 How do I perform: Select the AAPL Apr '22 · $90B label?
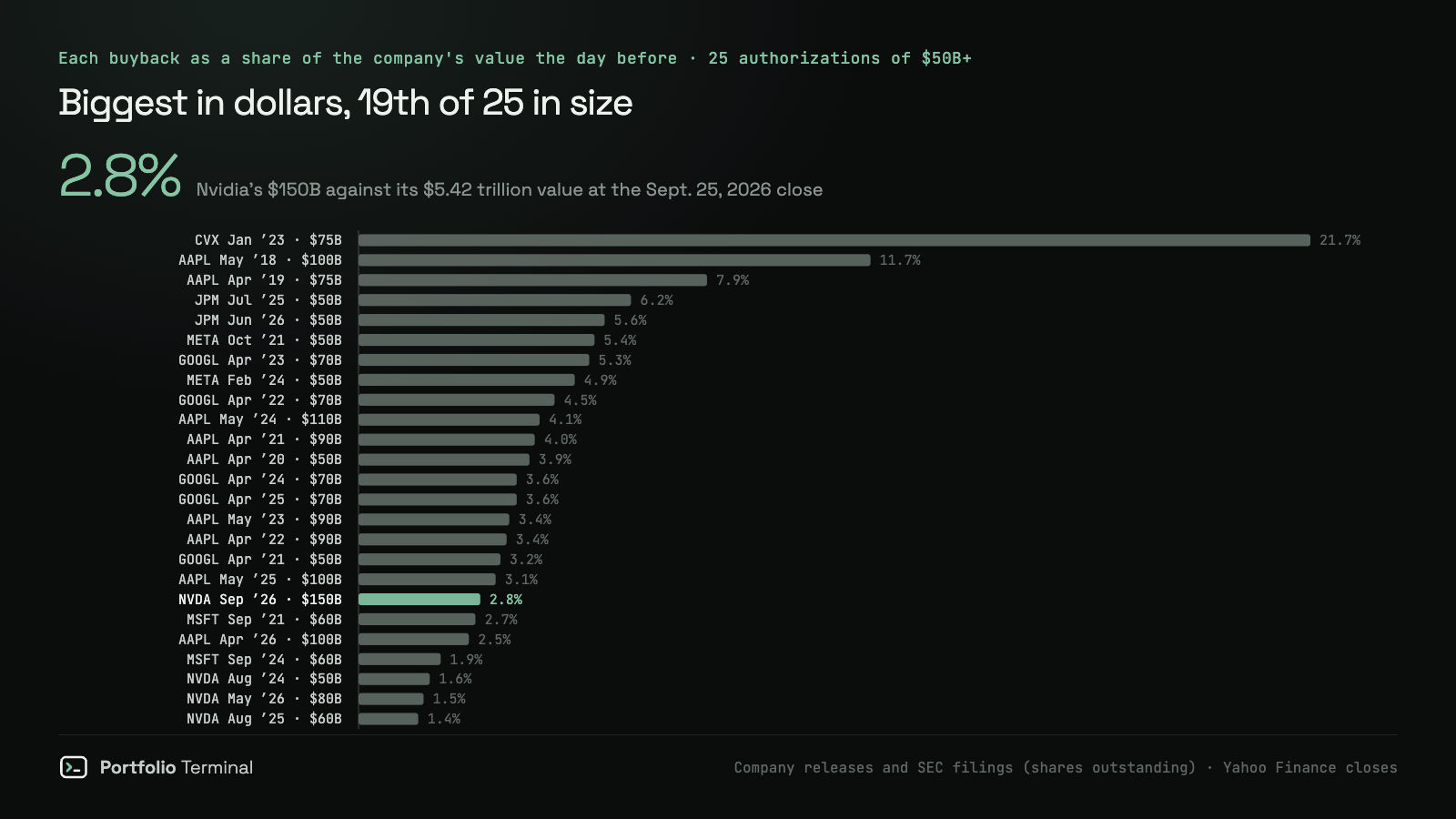(264, 540)
